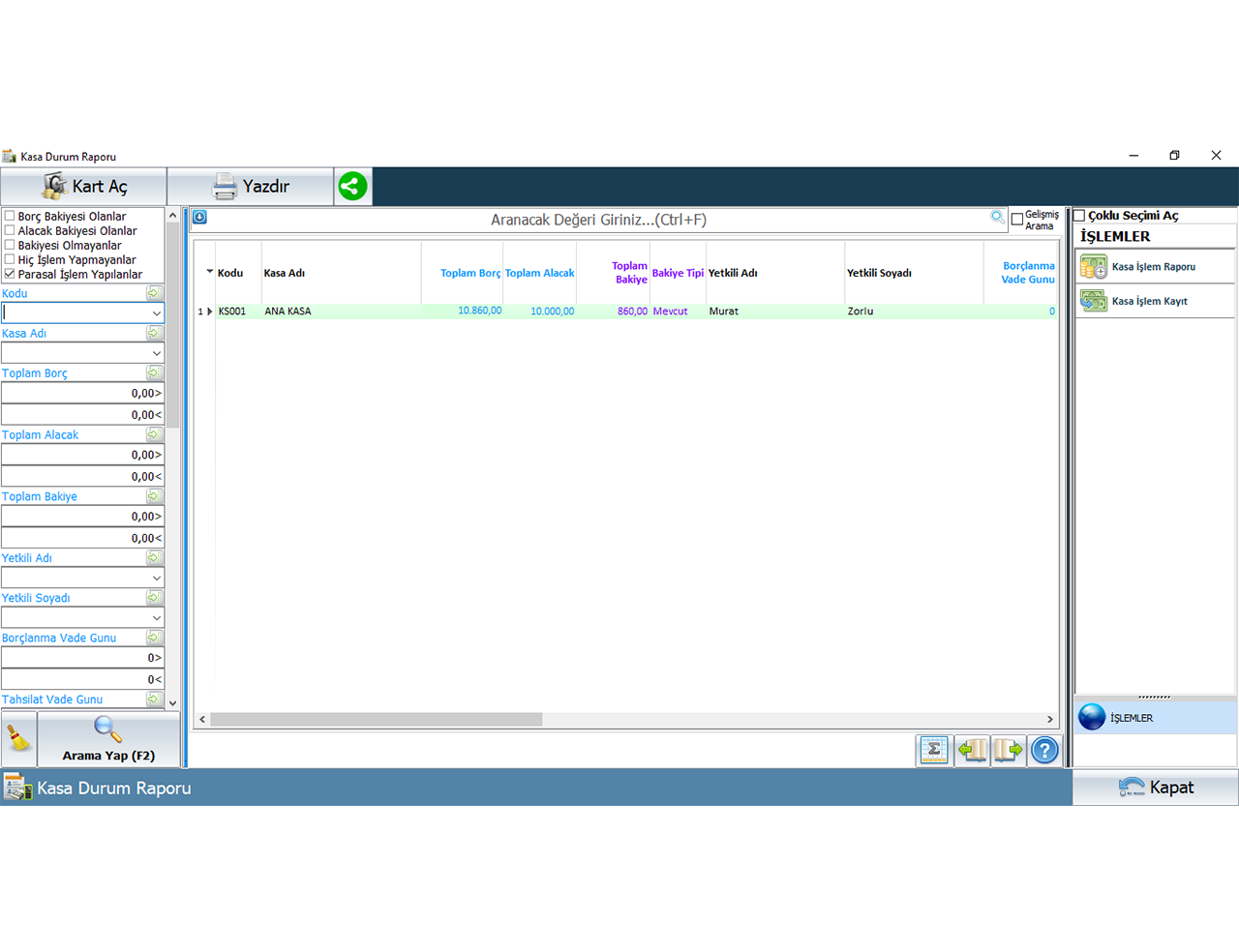Image resolution: width=1239 pixels, height=952 pixels.
Task: Click the grid horizontal scrollbar thumb
Action: tap(377, 719)
